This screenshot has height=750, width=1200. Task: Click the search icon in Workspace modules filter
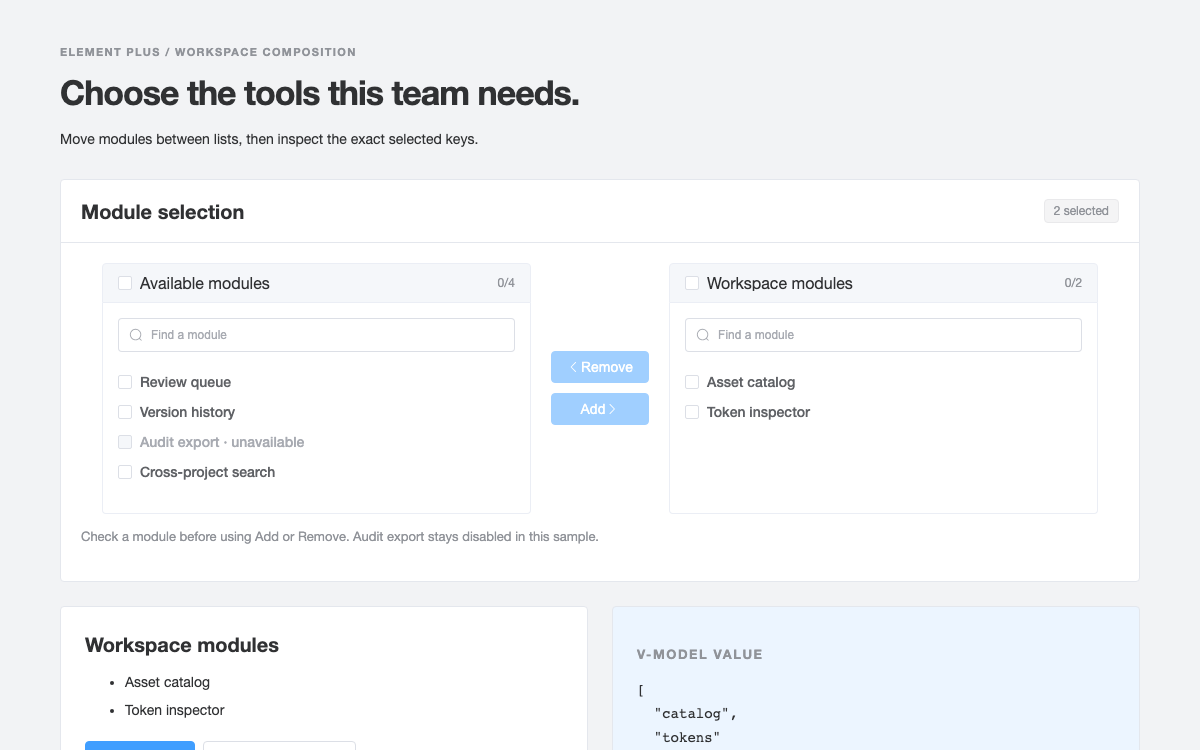[x=703, y=335]
